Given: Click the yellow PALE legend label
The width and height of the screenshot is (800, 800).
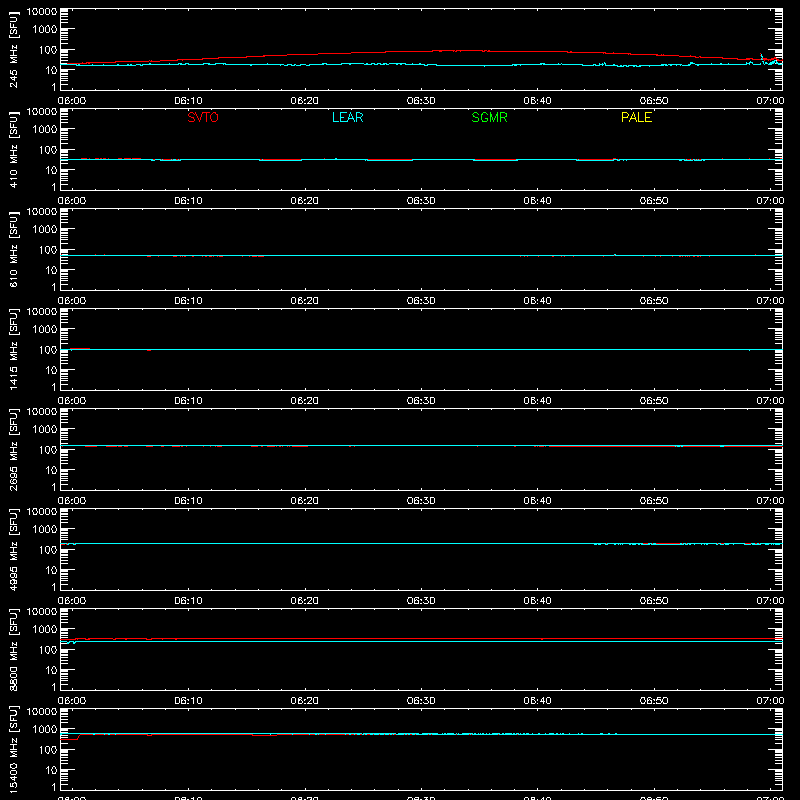Looking at the screenshot, I should pyautogui.click(x=636, y=117).
